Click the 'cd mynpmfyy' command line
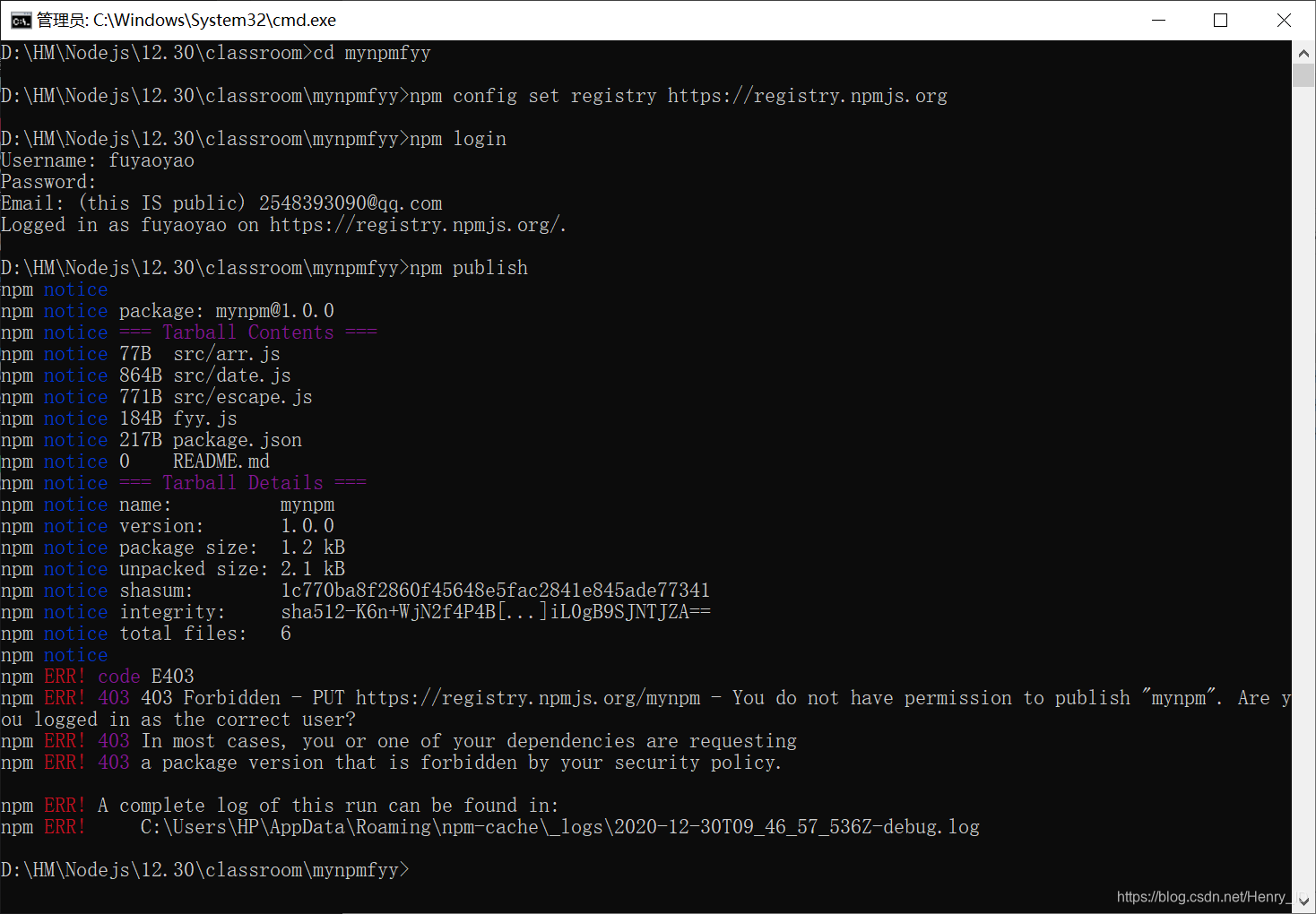The width and height of the screenshot is (1316, 914). pos(216,53)
